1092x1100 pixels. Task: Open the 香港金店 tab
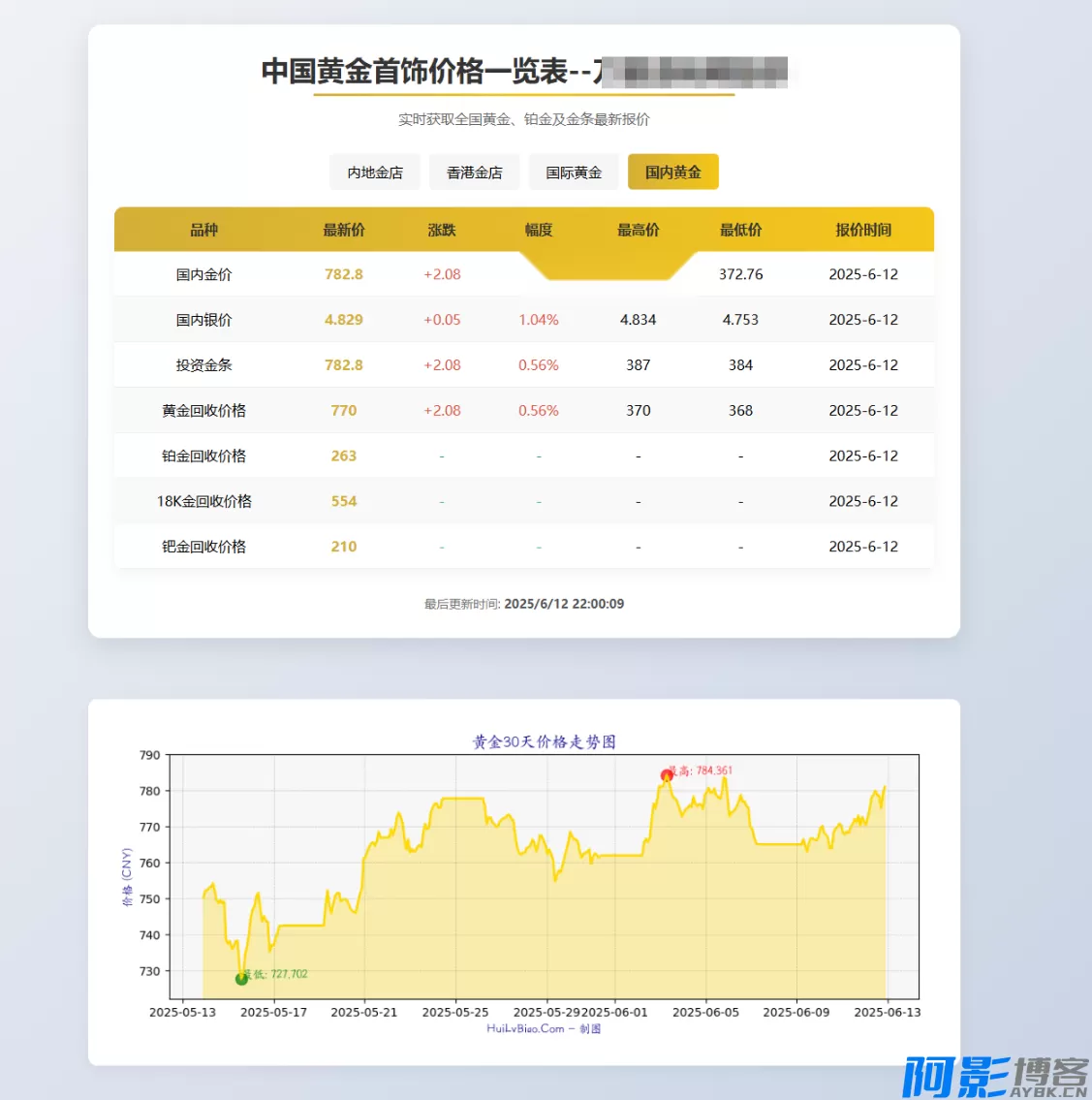[x=475, y=173]
